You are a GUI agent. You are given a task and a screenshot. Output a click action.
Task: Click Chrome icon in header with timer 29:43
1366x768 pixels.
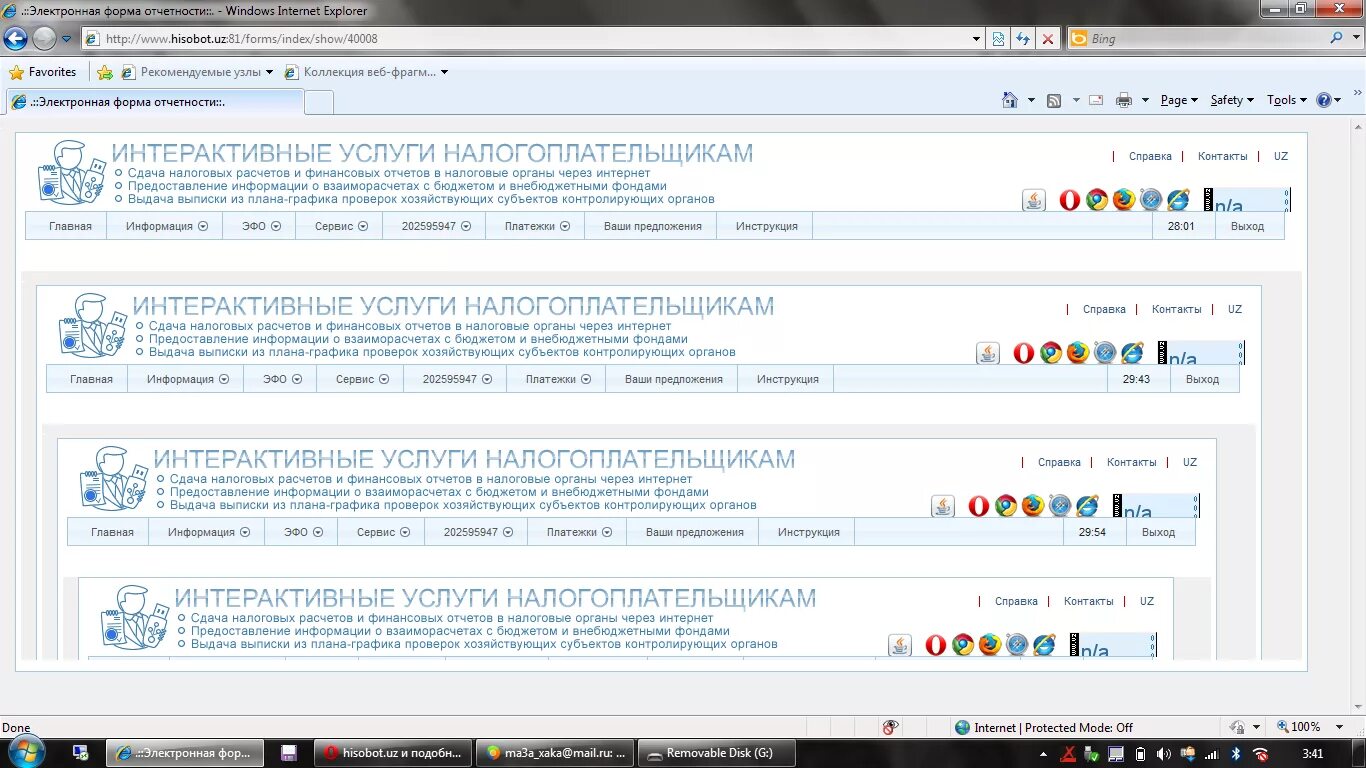tap(1051, 353)
